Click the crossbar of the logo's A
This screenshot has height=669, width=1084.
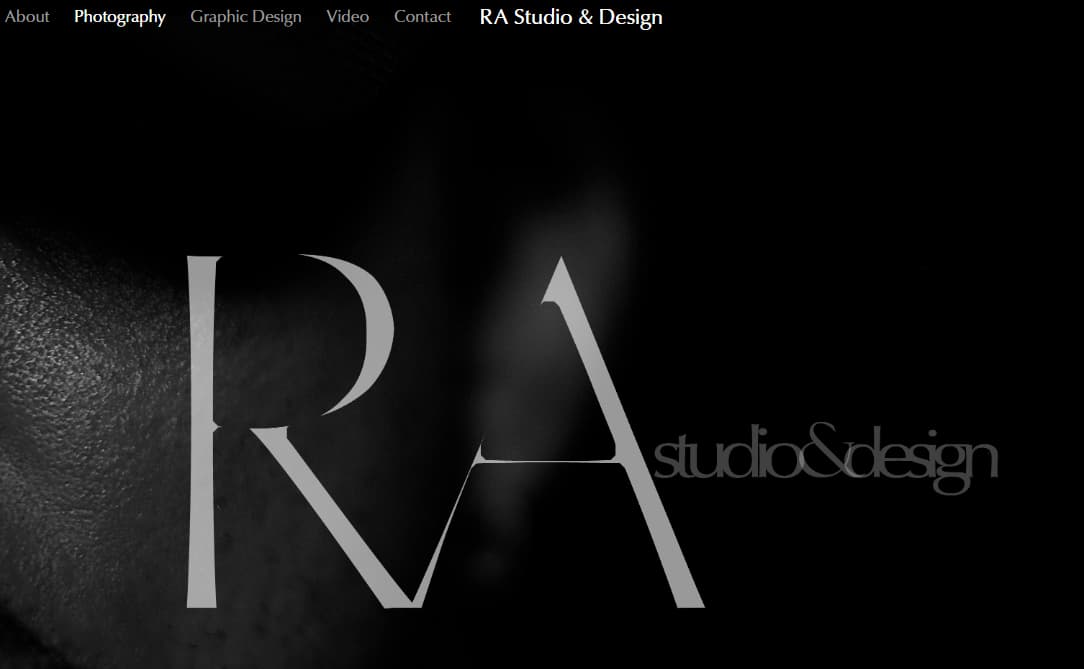point(550,457)
